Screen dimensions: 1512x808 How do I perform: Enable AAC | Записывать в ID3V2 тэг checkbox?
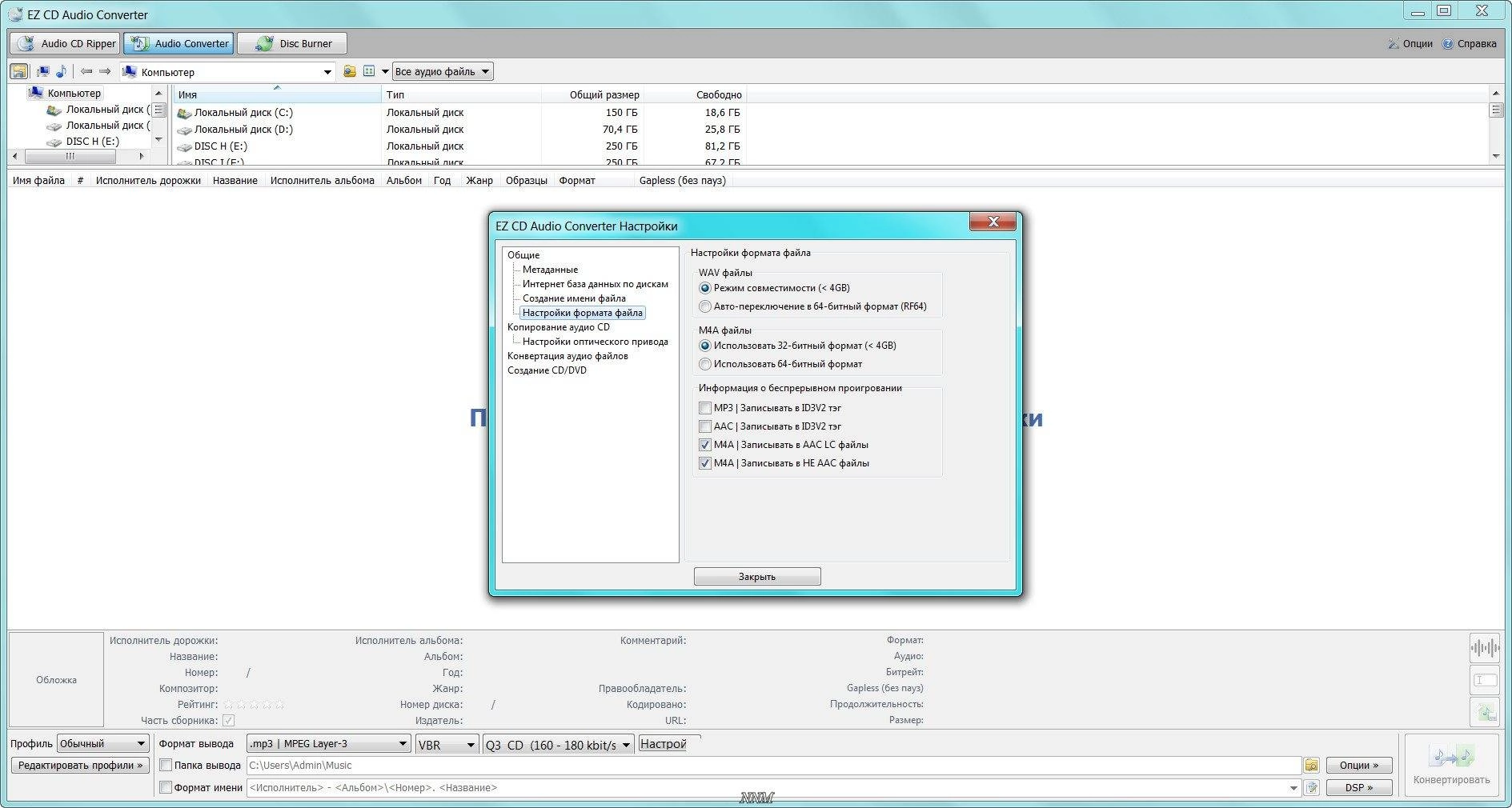pos(705,426)
